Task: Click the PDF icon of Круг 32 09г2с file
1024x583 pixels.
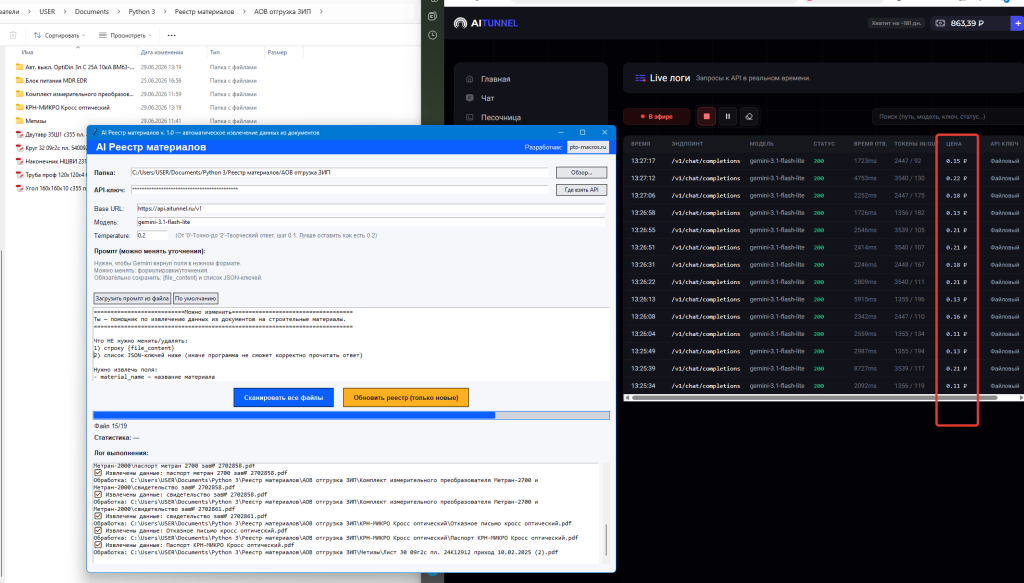Action: click(x=20, y=148)
